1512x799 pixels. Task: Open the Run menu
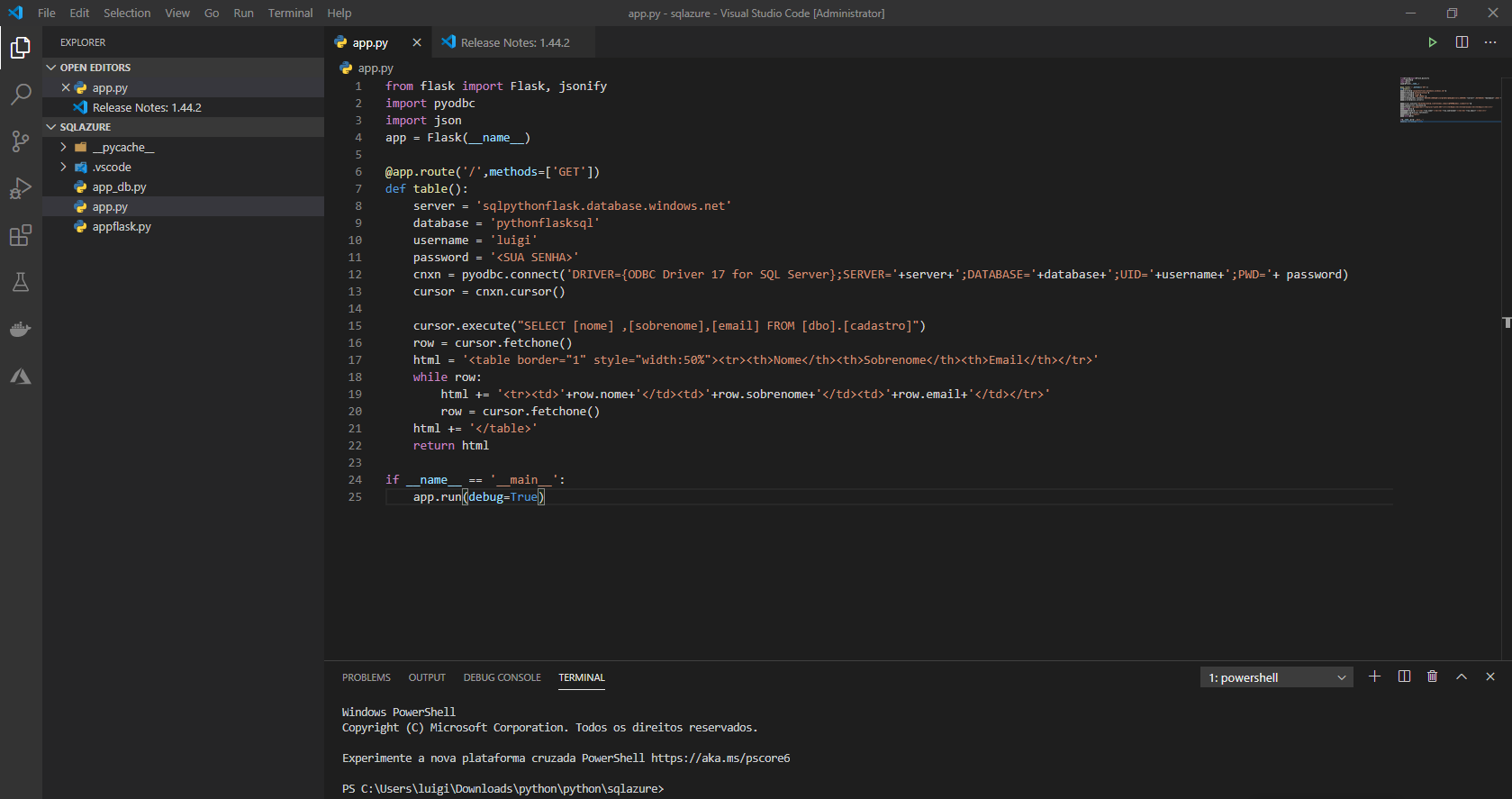[x=243, y=13]
